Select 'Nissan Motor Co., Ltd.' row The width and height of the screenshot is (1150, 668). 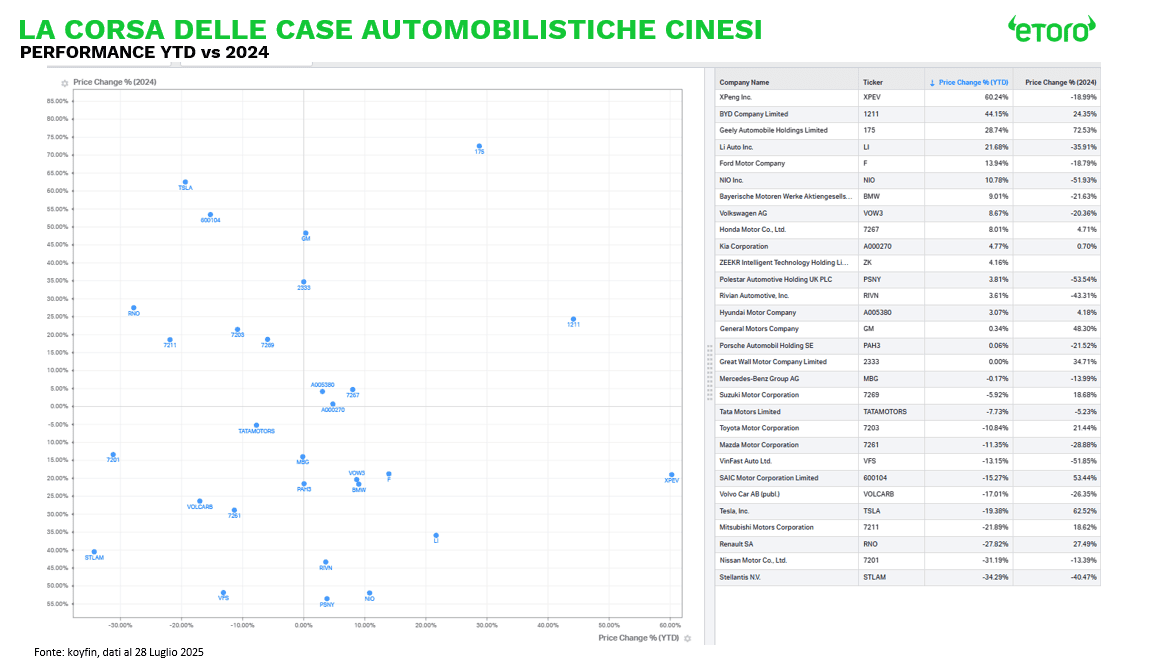coord(907,560)
